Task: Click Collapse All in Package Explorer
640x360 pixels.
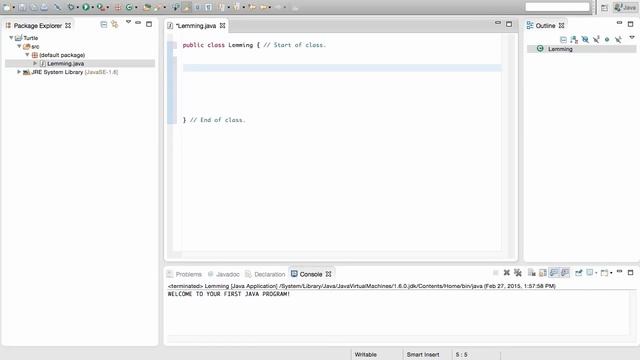Action: 104,24
